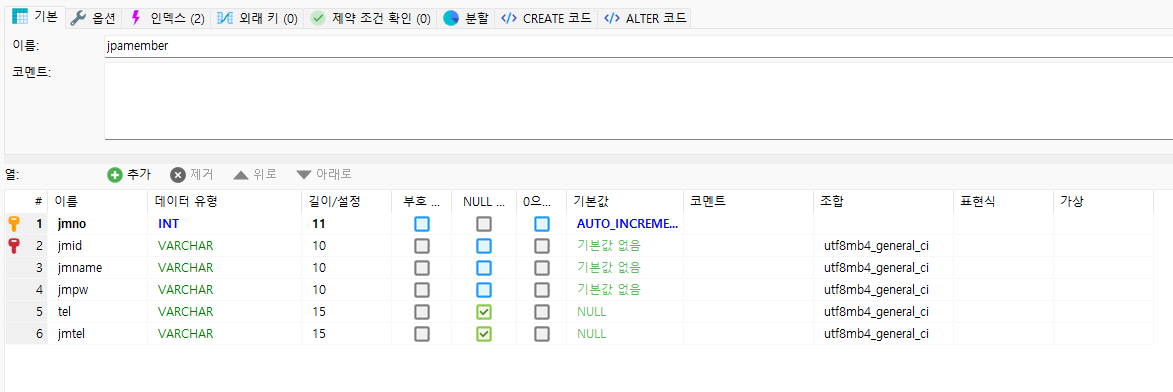This screenshot has height=392, width=1173.
Task: Open the 제약 조건 확인 (0) tab
Action: pyautogui.click(x=370, y=19)
